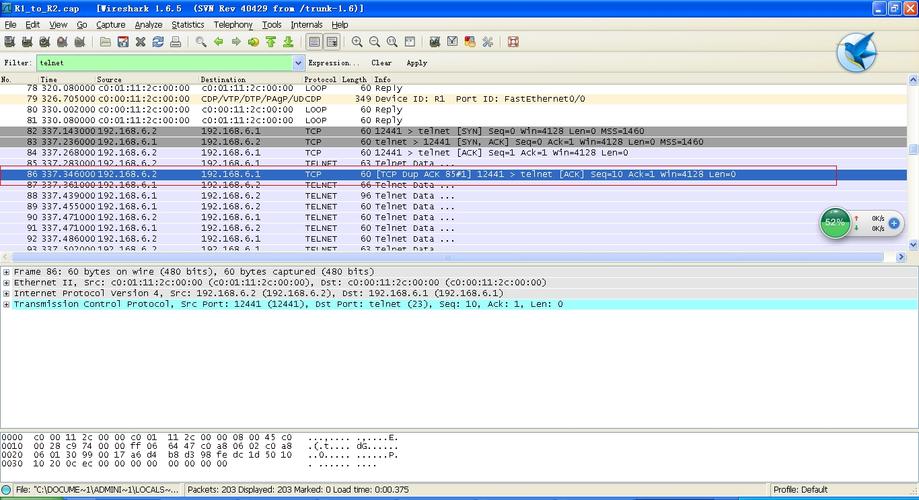Go back in packet history
The width and height of the screenshot is (919, 500).
(x=219, y=42)
